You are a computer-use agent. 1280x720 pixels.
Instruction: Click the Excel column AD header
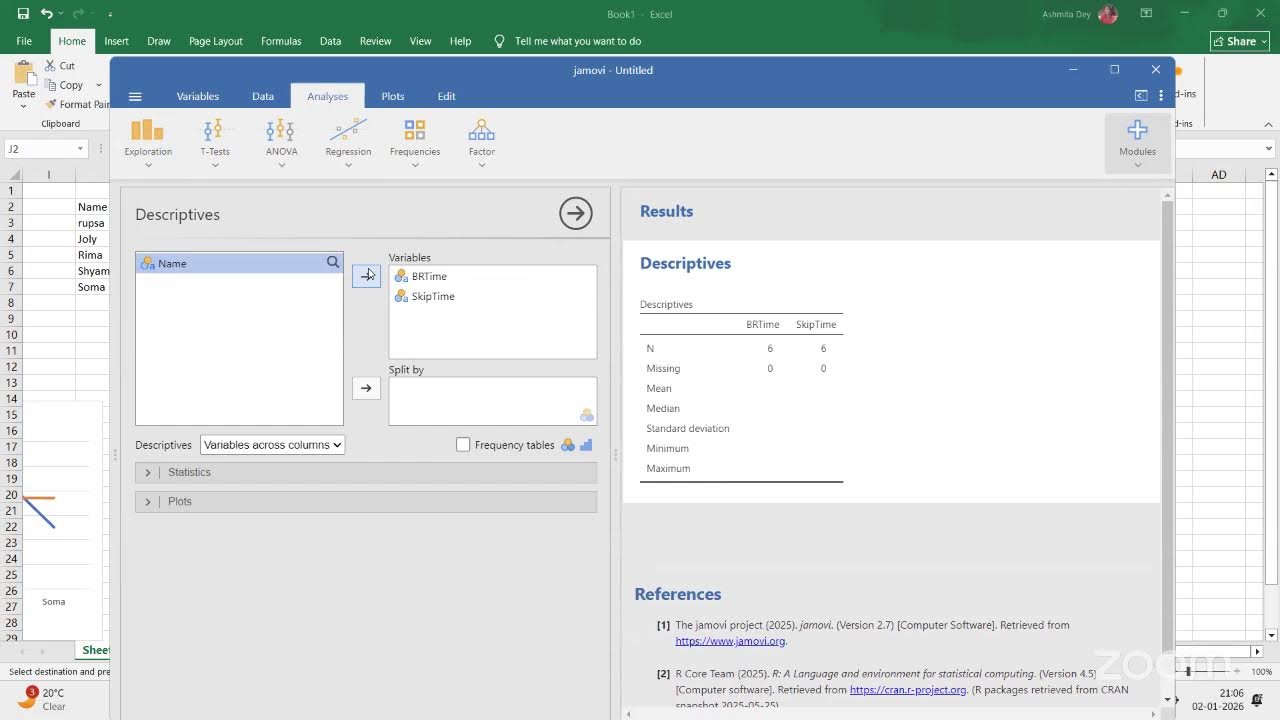(1219, 175)
